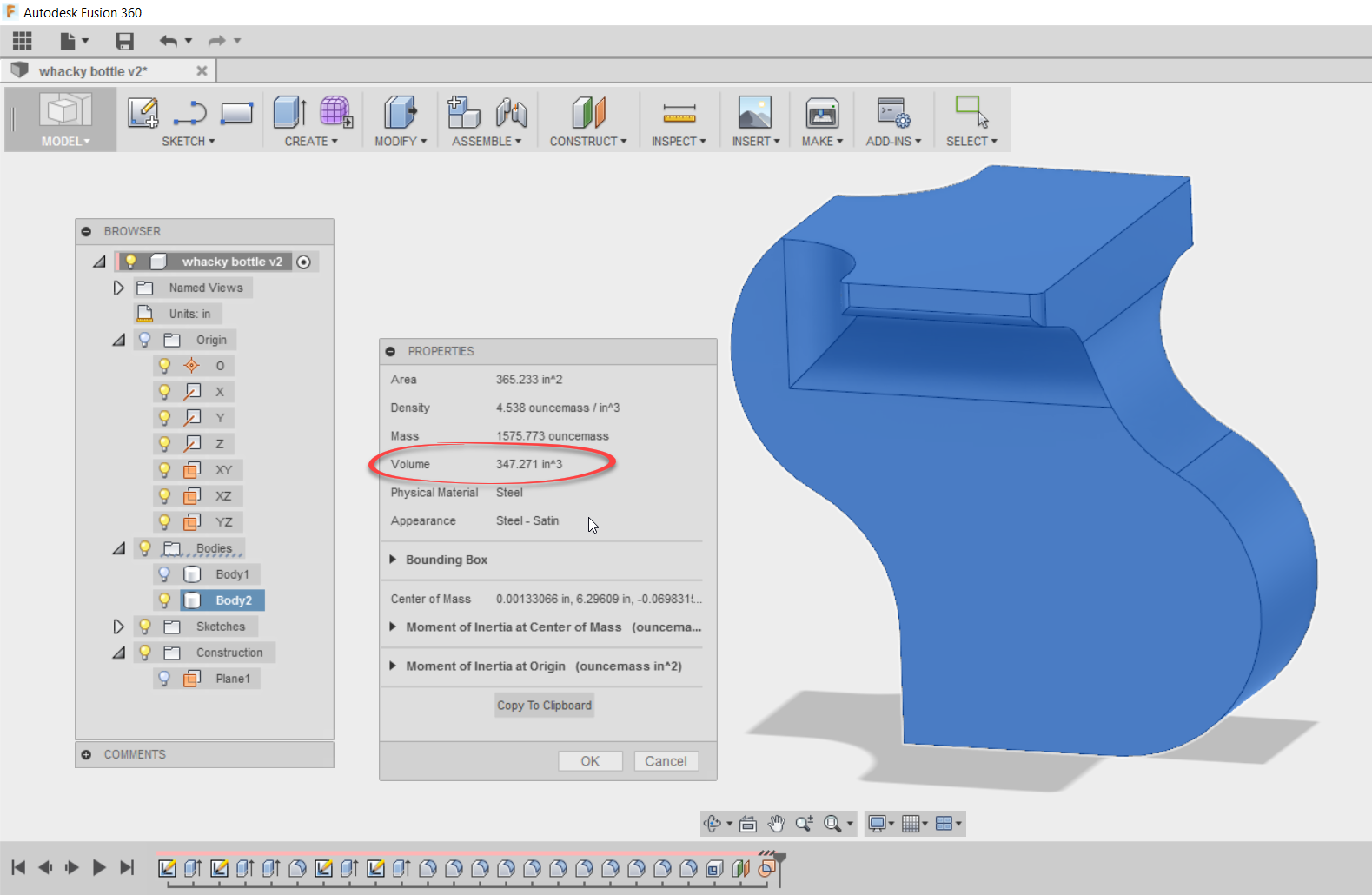Open the Measure ruler tool

pyautogui.click(x=679, y=113)
